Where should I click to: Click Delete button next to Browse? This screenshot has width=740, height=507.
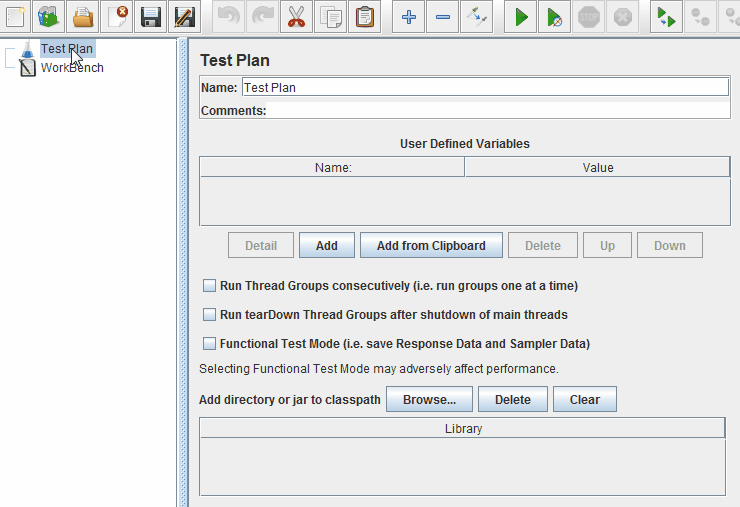pyautogui.click(x=513, y=399)
